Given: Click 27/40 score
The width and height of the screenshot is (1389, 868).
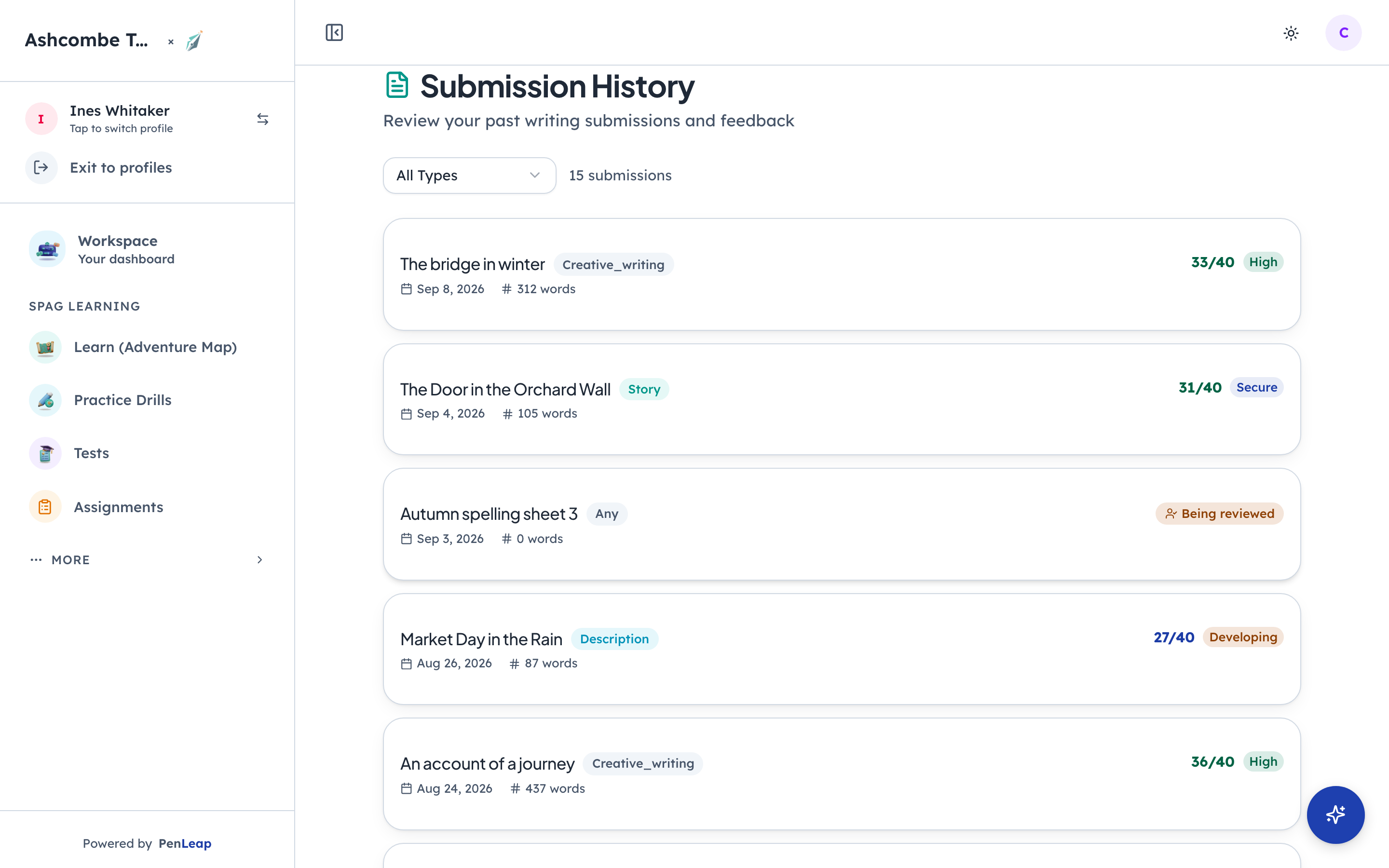Looking at the screenshot, I should (1174, 637).
